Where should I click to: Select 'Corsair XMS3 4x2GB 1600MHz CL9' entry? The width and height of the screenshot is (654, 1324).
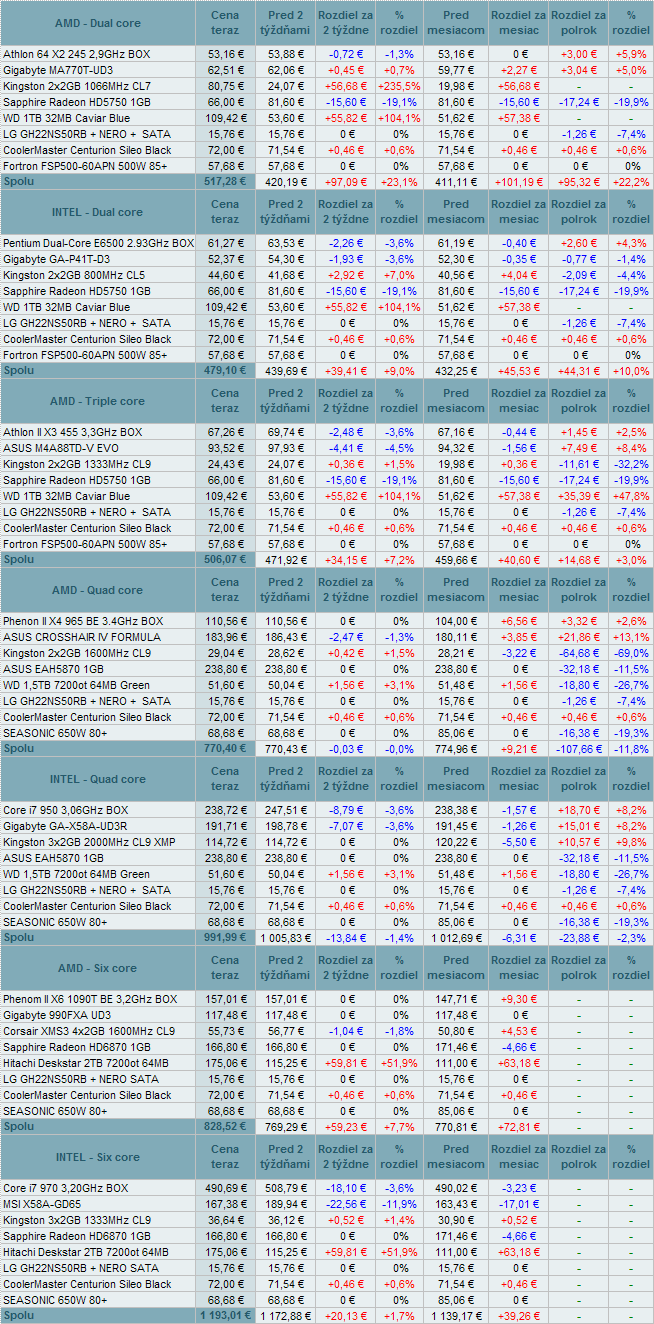coord(89,1031)
